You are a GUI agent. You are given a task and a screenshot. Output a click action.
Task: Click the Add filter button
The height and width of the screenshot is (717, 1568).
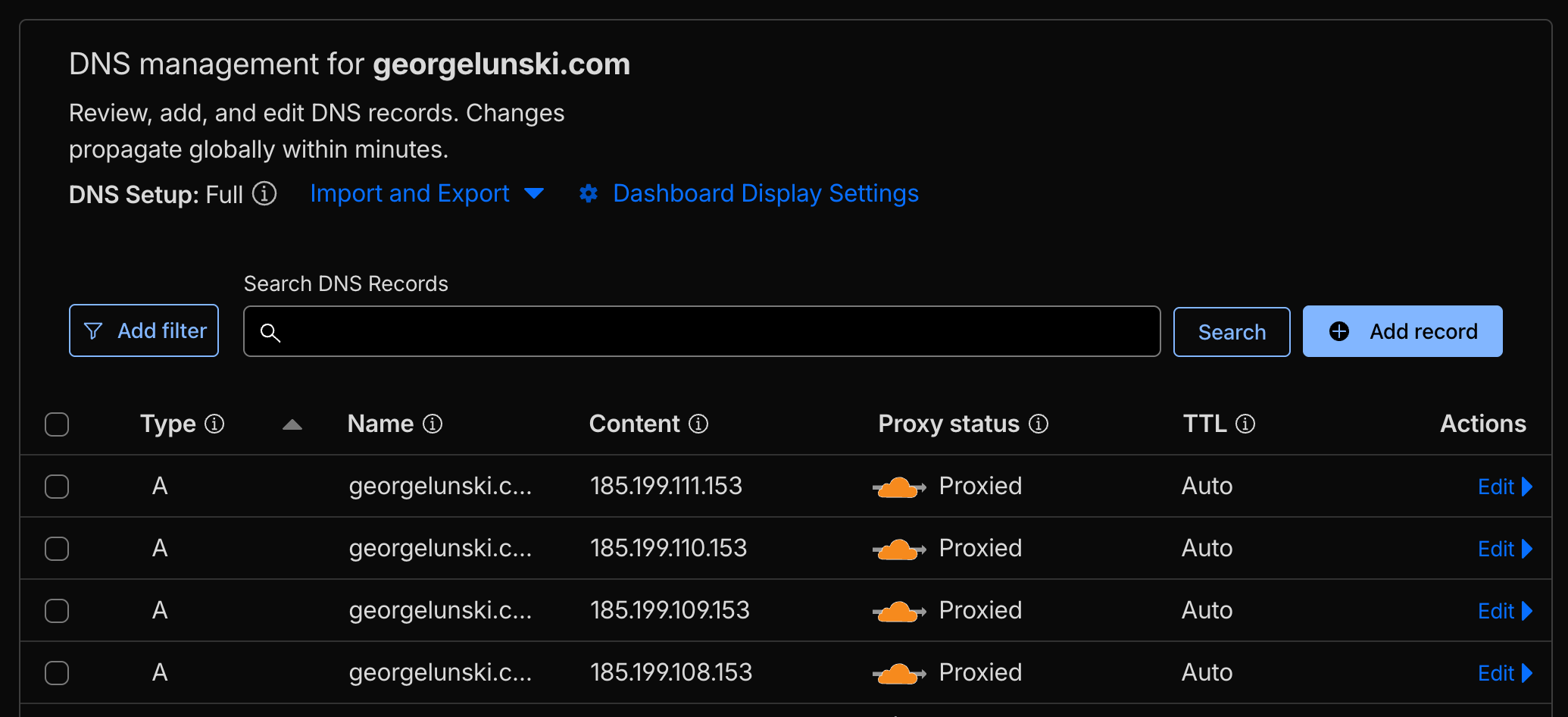(144, 330)
